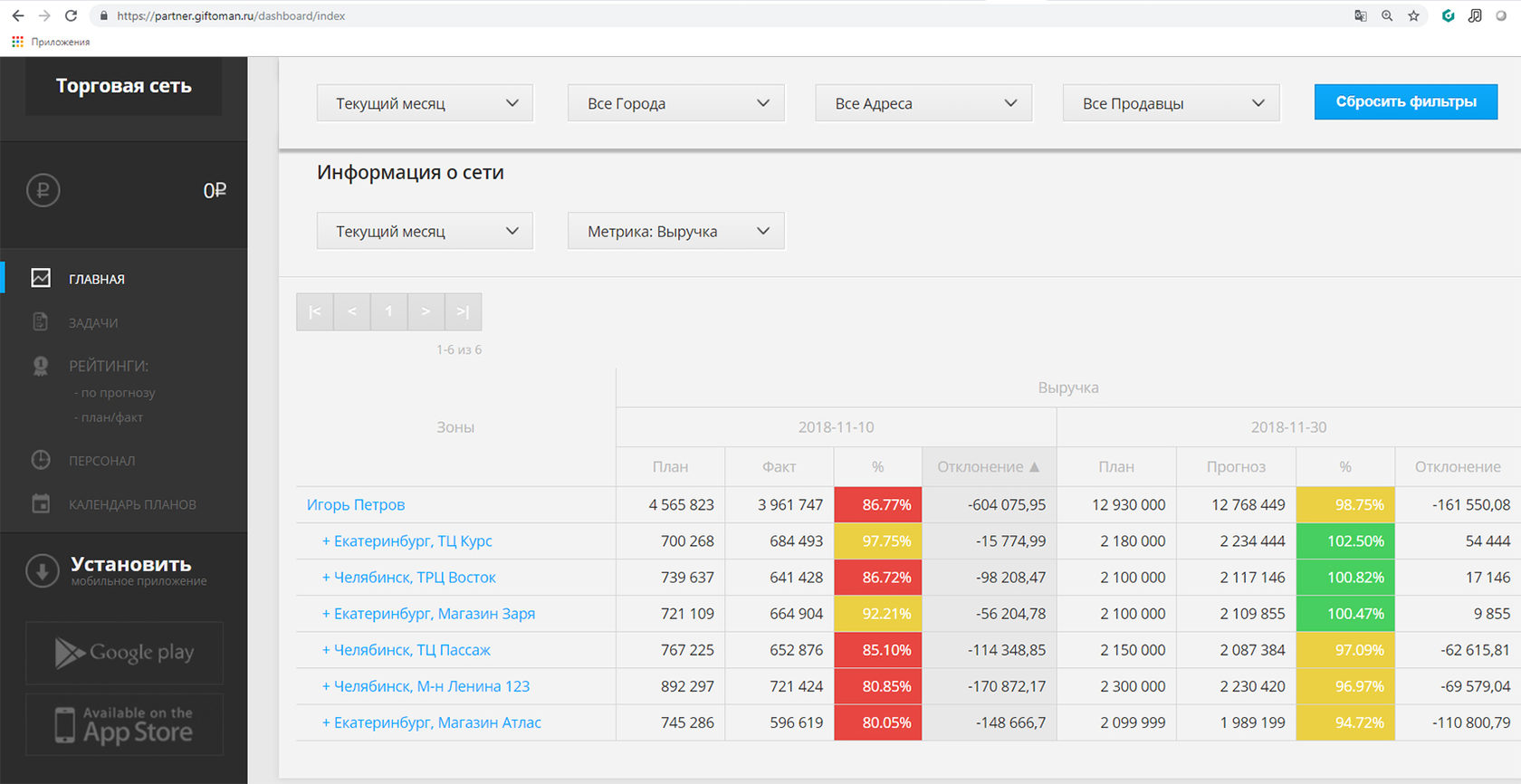Sort by the Отклонение column header
The width and height of the screenshot is (1521, 784).
coord(989,466)
